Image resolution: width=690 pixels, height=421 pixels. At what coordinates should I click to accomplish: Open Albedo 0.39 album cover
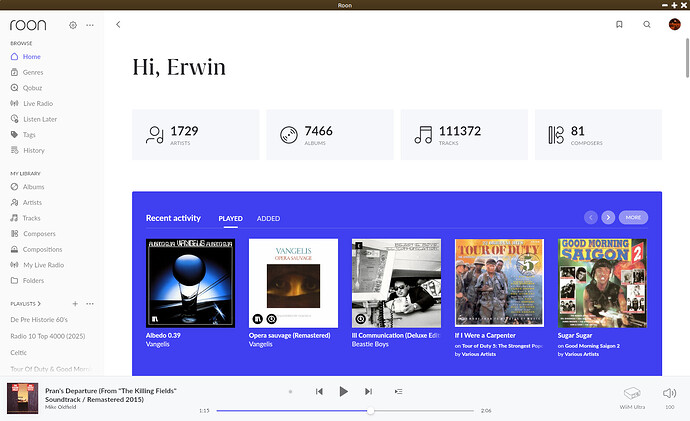coord(190,283)
